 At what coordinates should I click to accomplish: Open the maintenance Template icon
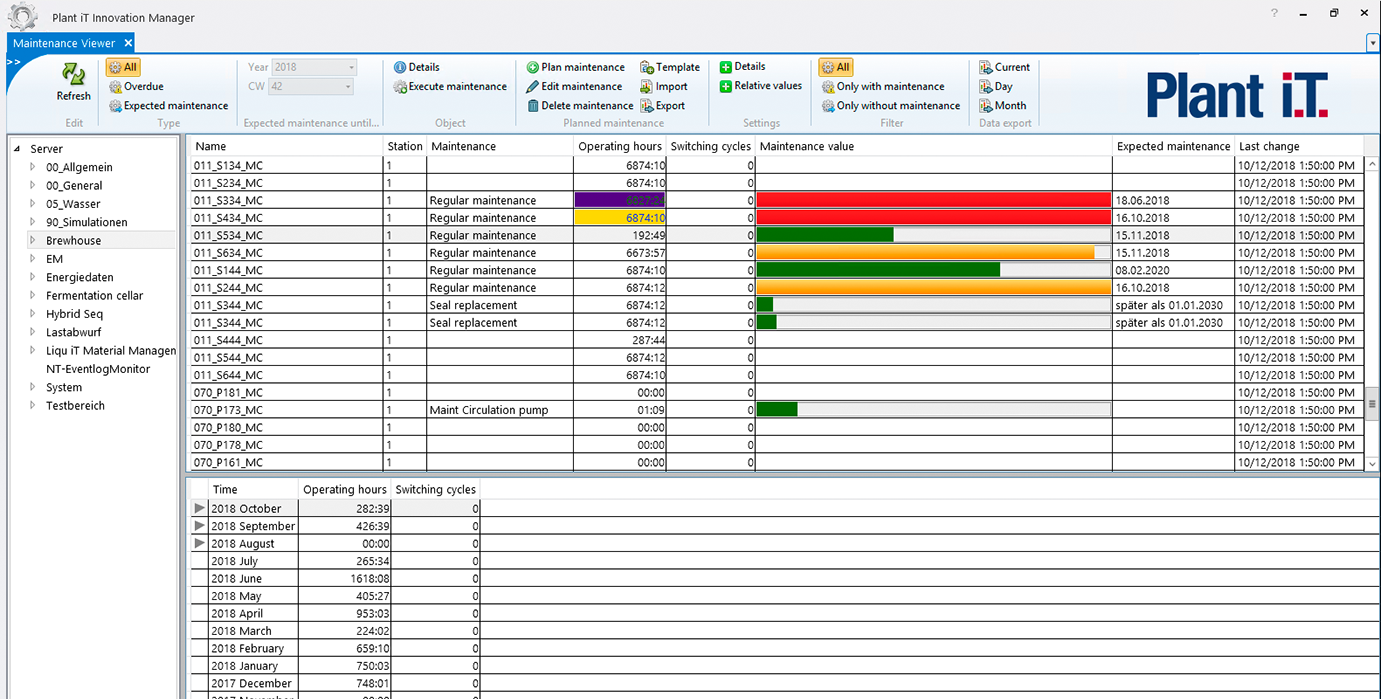coord(647,67)
